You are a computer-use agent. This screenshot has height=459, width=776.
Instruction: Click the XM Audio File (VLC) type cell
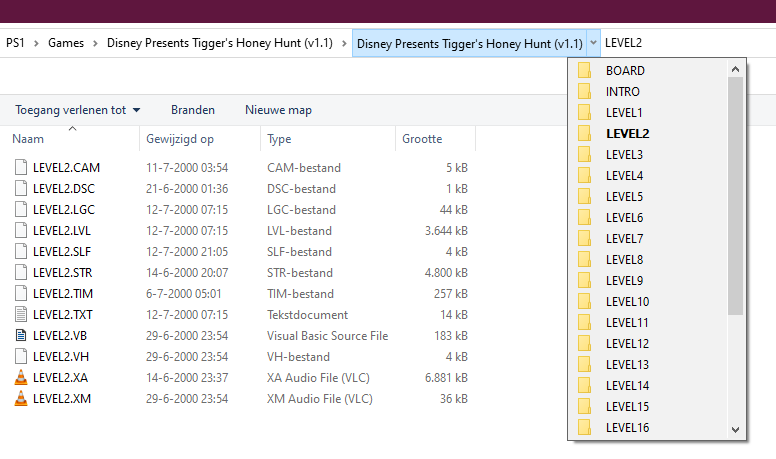[x=320, y=399]
